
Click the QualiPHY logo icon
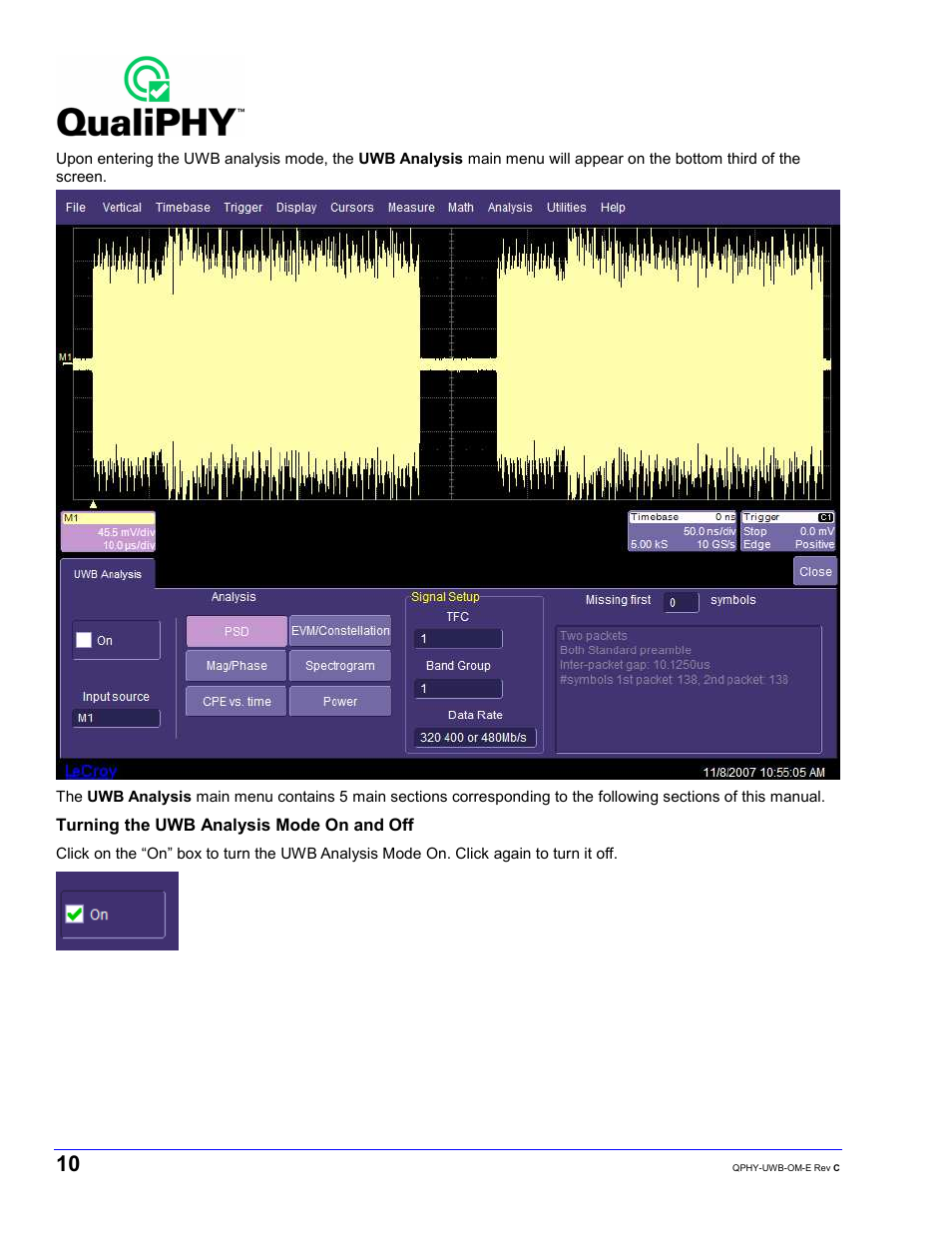click(148, 79)
